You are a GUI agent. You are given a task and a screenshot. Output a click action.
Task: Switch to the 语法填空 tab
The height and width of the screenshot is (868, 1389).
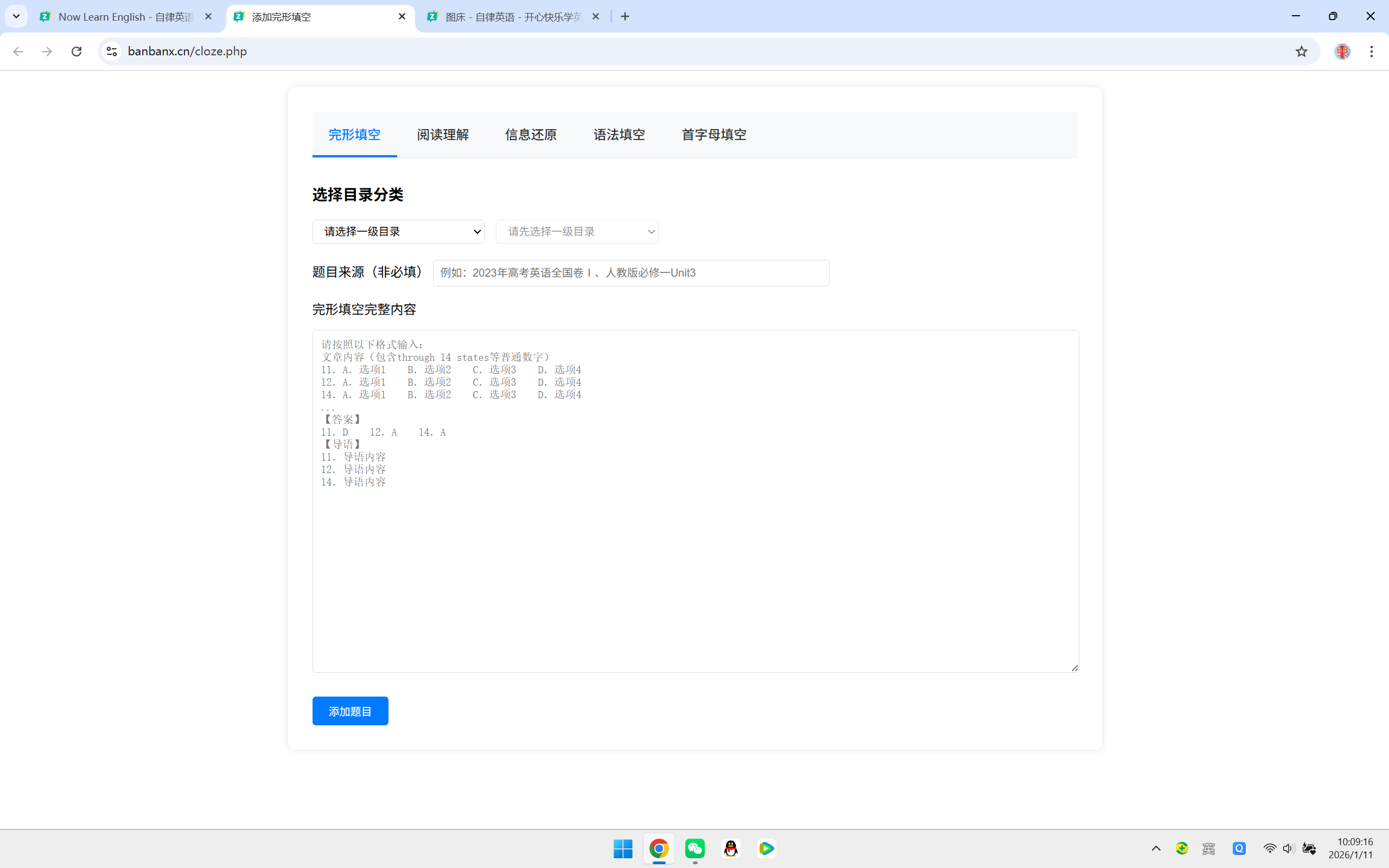(619, 135)
